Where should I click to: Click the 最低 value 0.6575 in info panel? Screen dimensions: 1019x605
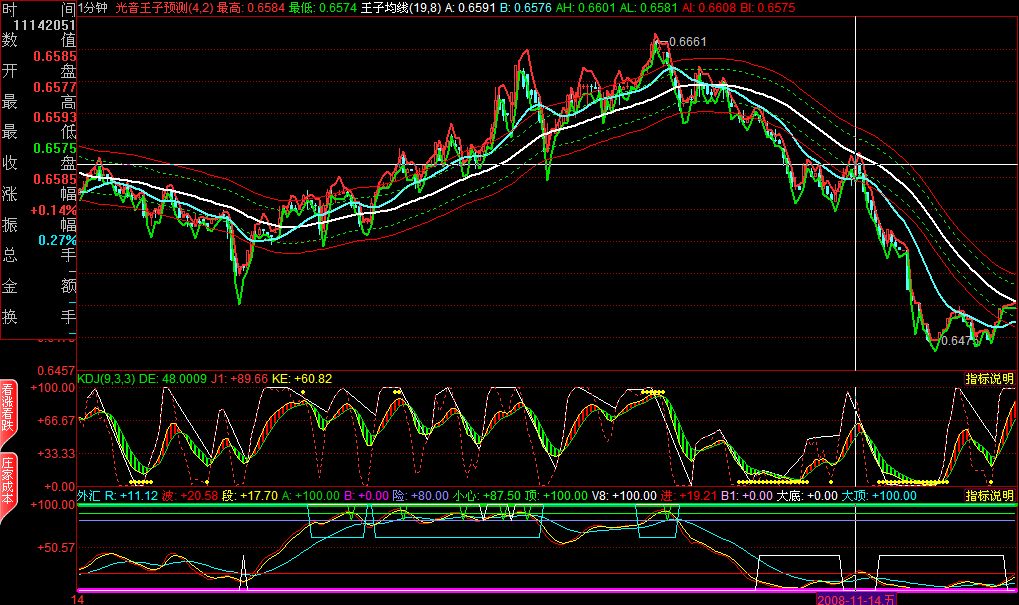[55, 148]
